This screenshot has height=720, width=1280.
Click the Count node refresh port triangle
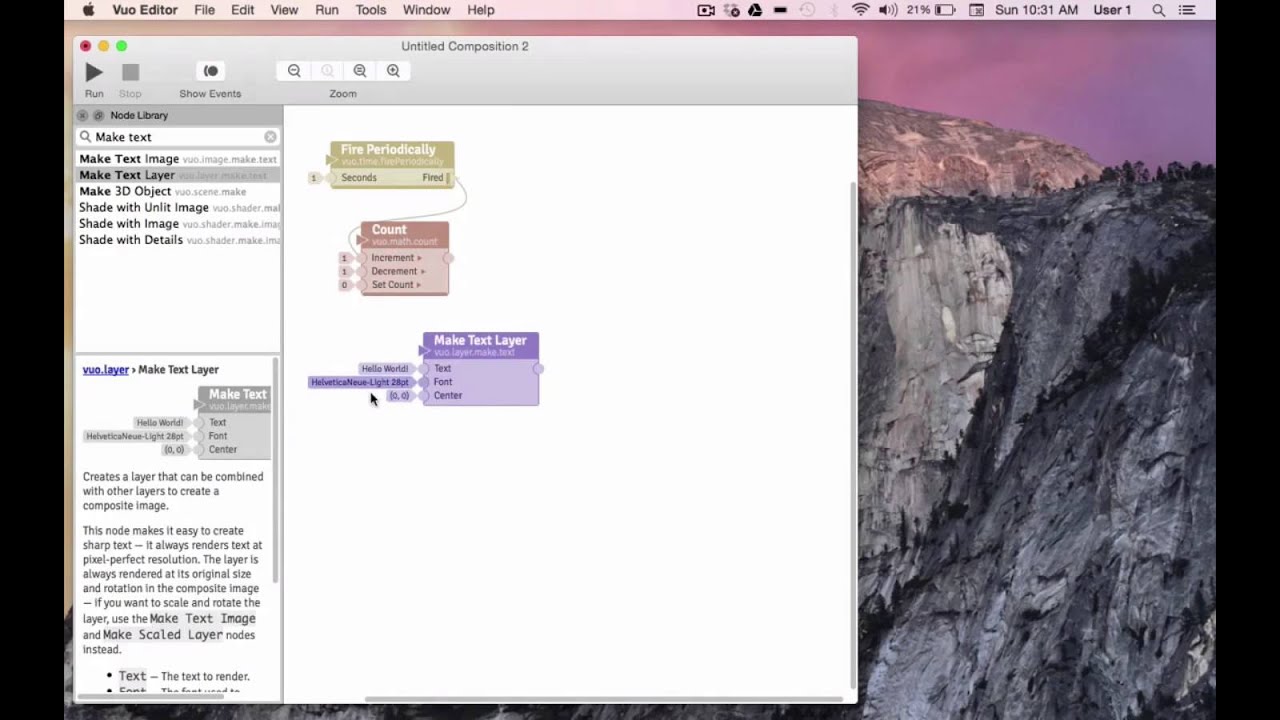point(362,240)
